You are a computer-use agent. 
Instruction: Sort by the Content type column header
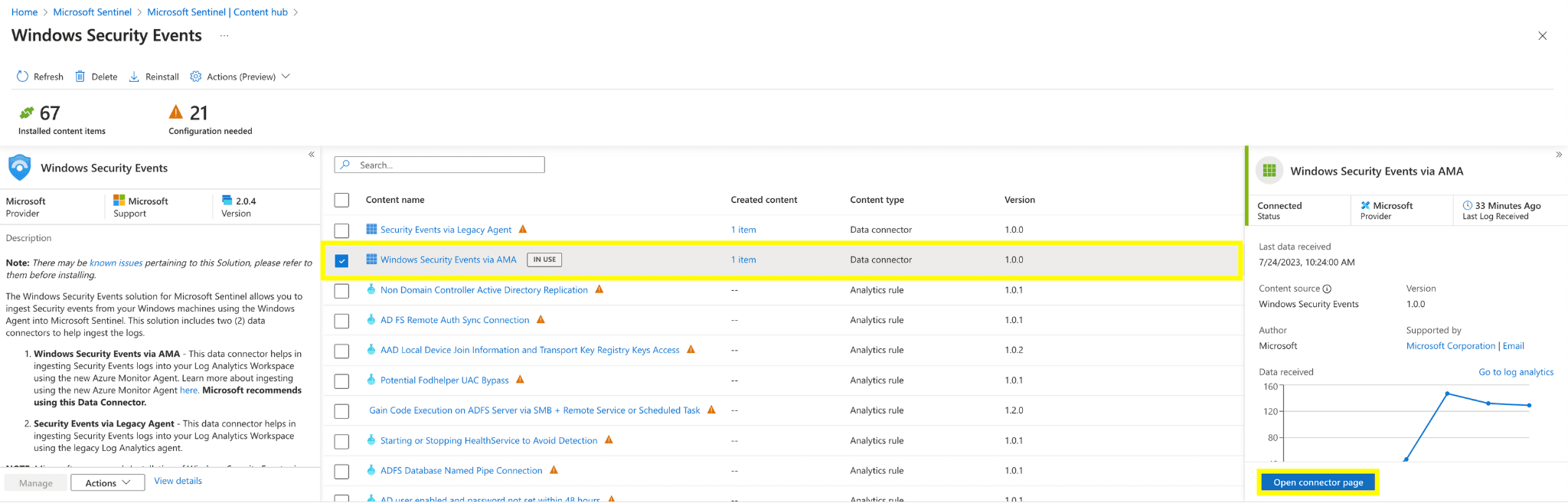point(877,200)
